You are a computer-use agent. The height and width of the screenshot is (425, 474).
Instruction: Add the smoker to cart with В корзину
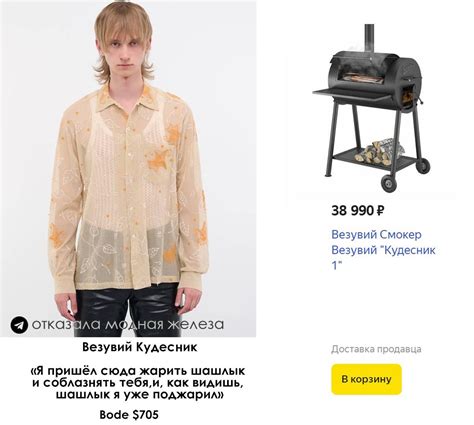[366, 379]
